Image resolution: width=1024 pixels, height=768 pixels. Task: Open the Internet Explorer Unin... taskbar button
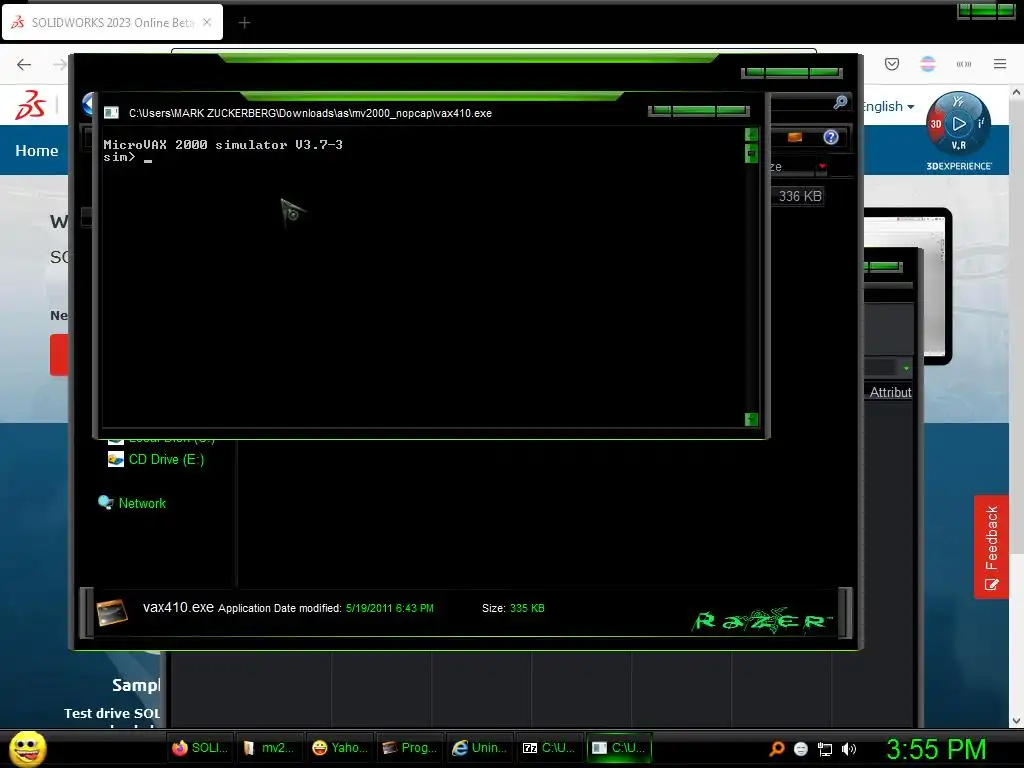[x=479, y=748]
